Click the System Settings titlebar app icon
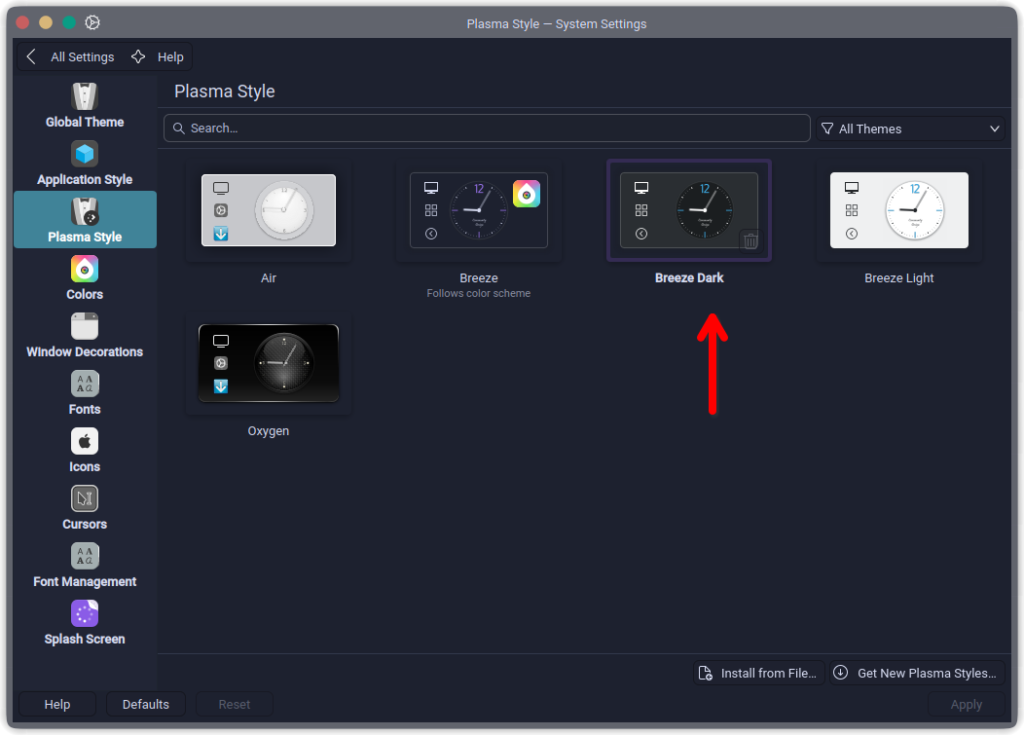The image size is (1024, 735). point(93,23)
